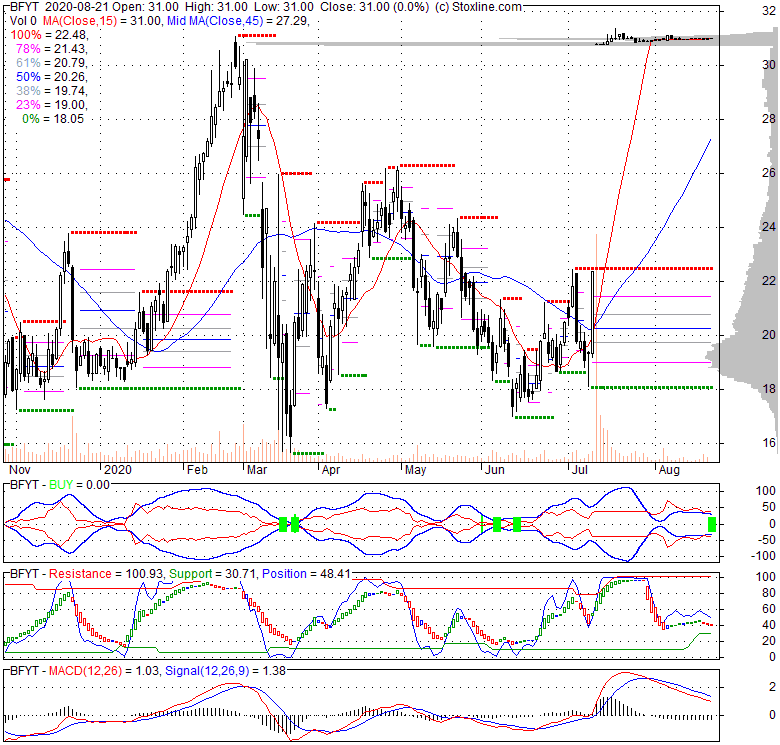Screen dimensions: 780x745
Task: Click the Close: 31.00 (0.0%) value
Action: 375,7
